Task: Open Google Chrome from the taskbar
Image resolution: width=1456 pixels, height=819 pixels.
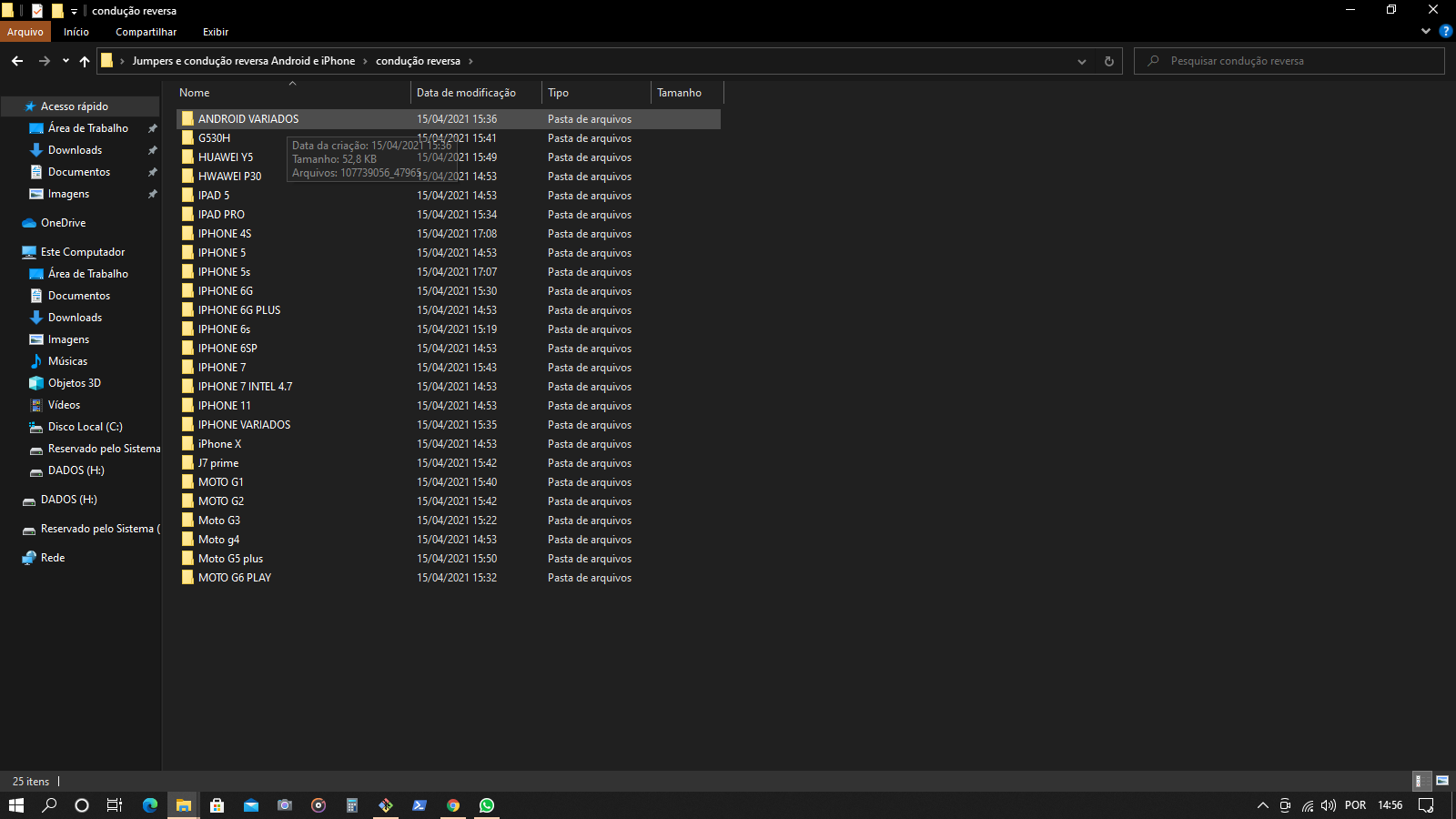Action: (x=453, y=805)
